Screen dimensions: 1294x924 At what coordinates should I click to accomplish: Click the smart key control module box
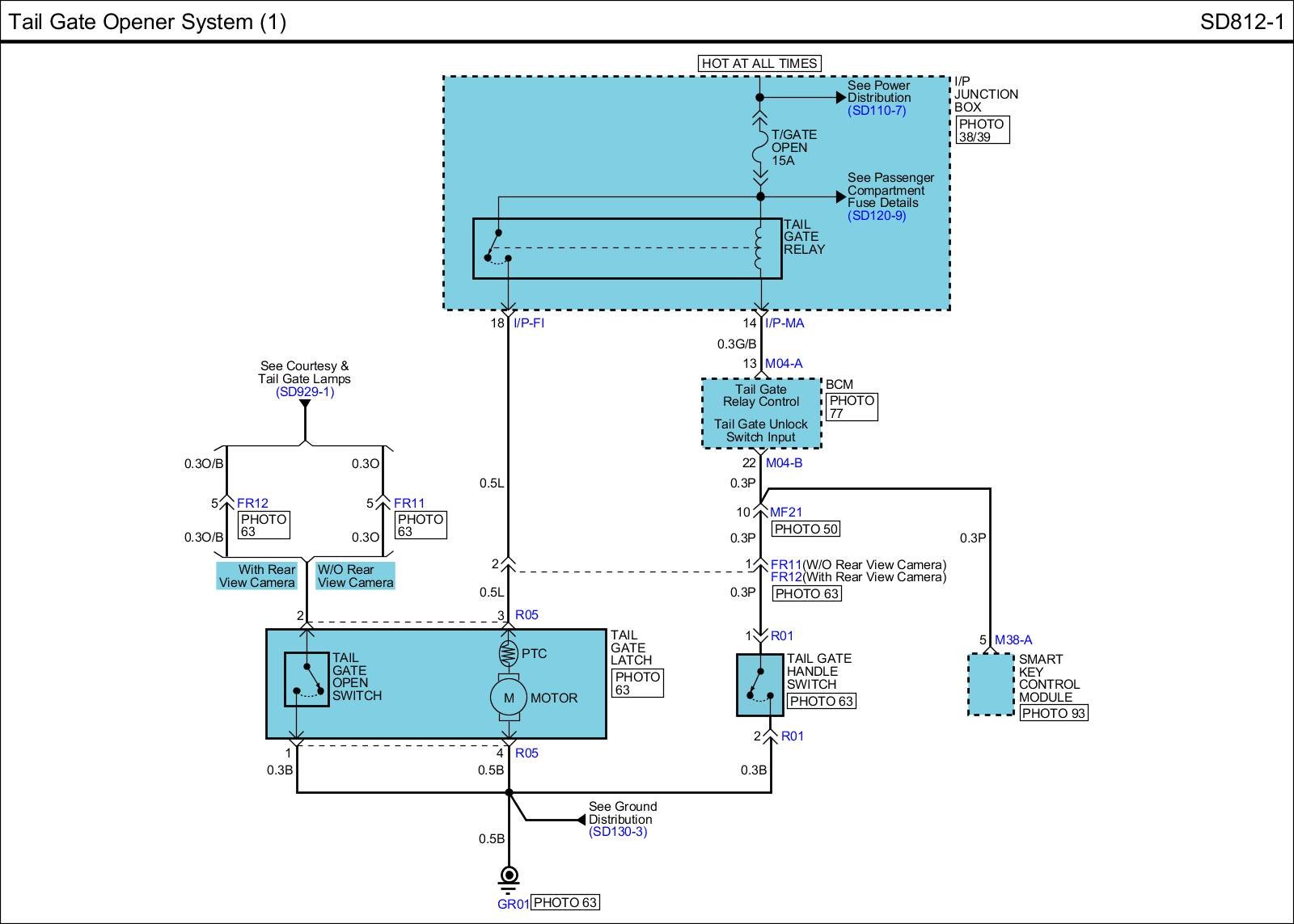[x=991, y=685]
